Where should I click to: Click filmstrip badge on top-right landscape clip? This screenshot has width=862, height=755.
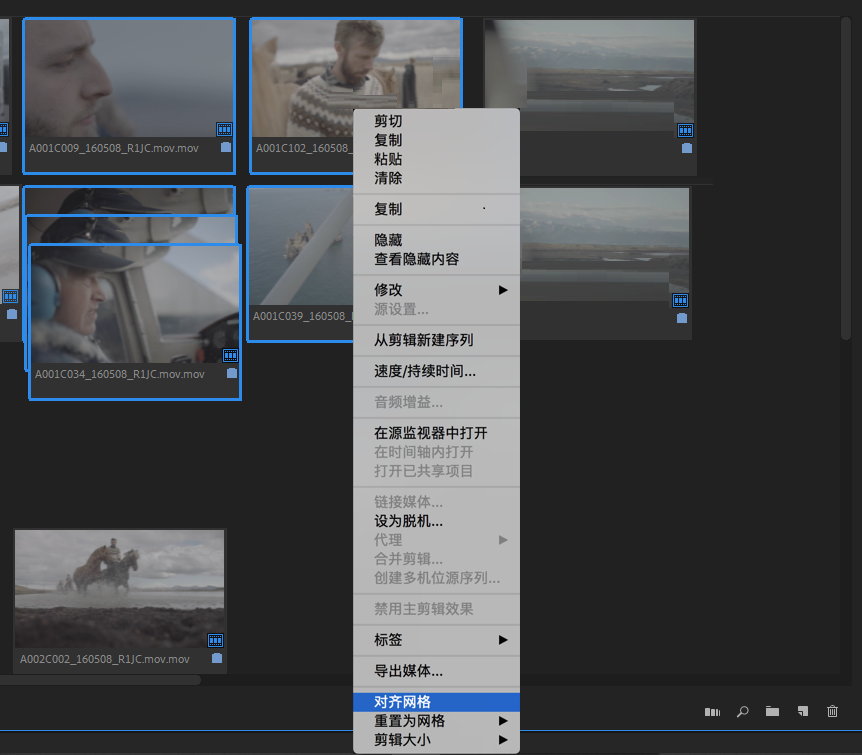coord(685,130)
